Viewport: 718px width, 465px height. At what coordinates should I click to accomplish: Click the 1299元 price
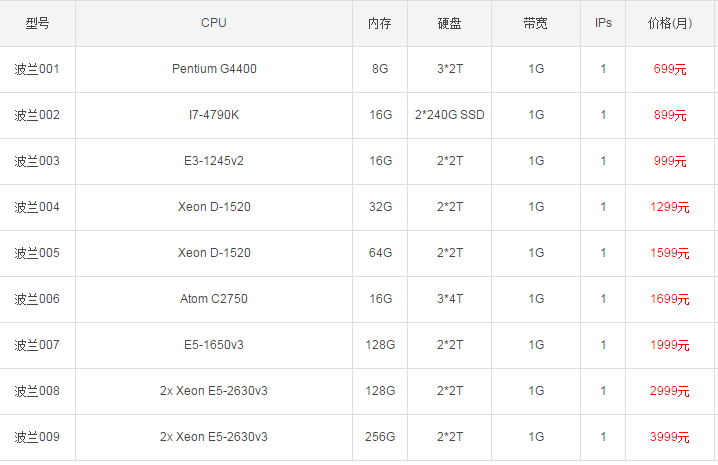[669, 207]
